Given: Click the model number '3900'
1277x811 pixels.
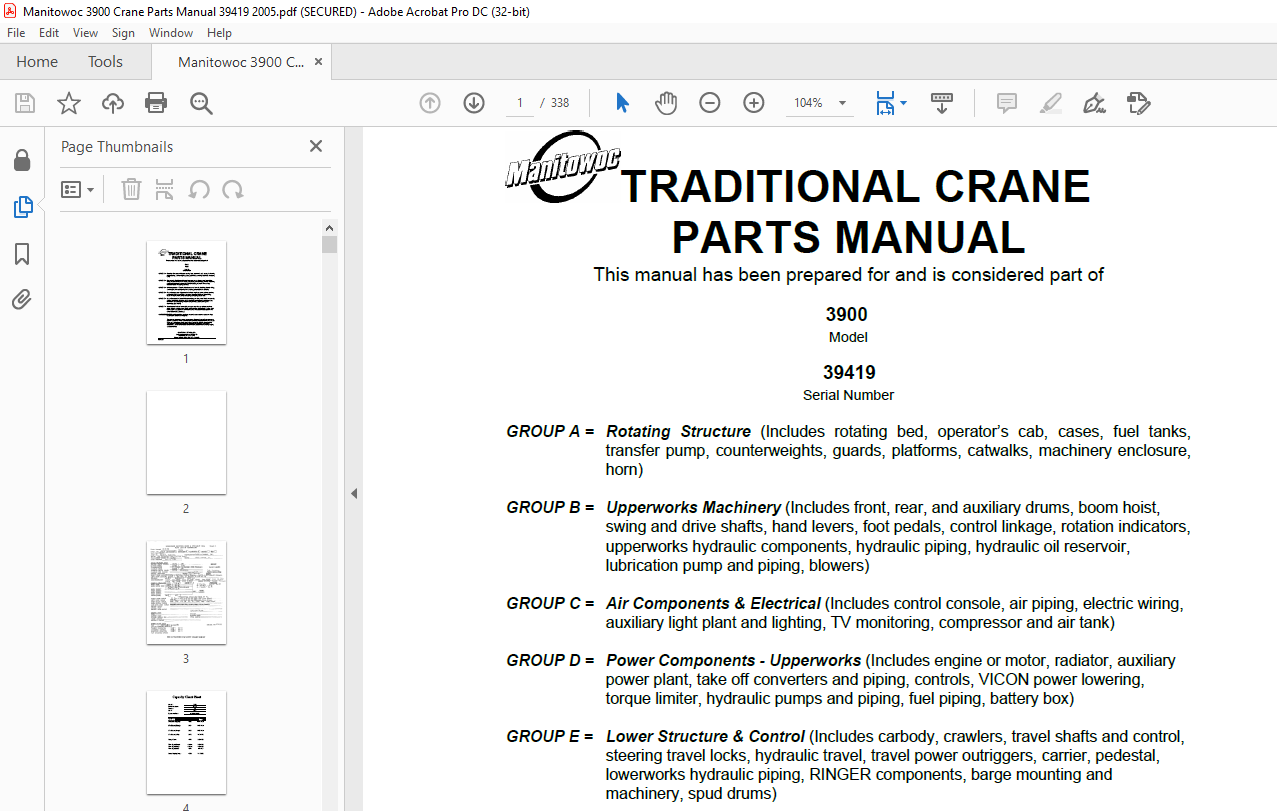Looking at the screenshot, I should tap(847, 315).
